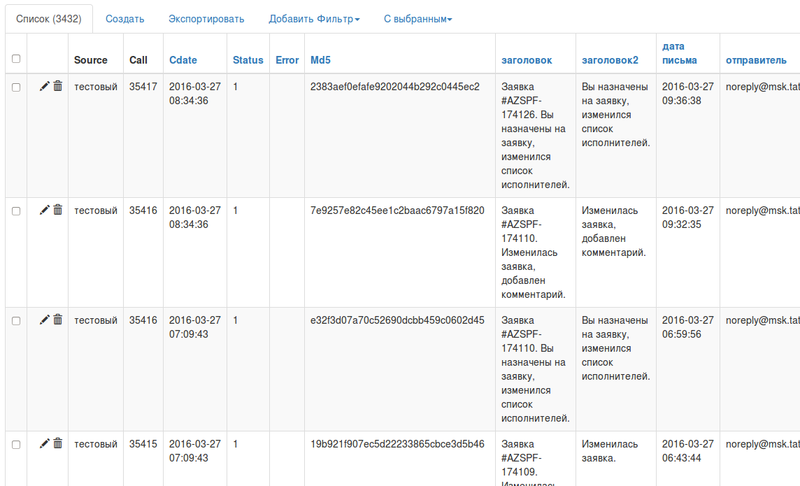The image size is (800, 486).
Task: Click the pencil edit icon for md5 2383aef0 row
Action: coord(44,87)
